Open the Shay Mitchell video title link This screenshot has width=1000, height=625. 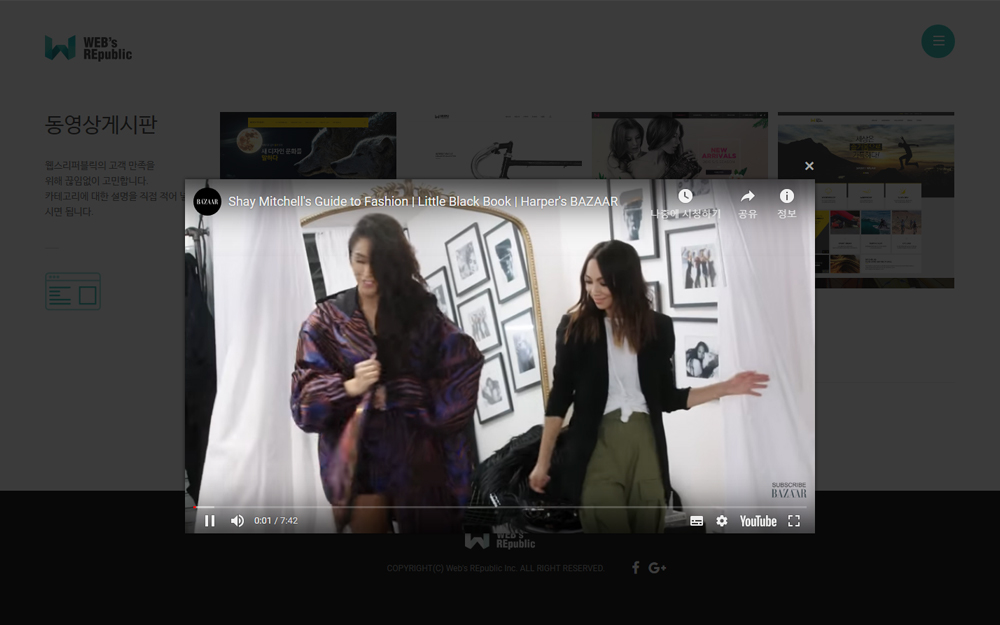click(423, 202)
